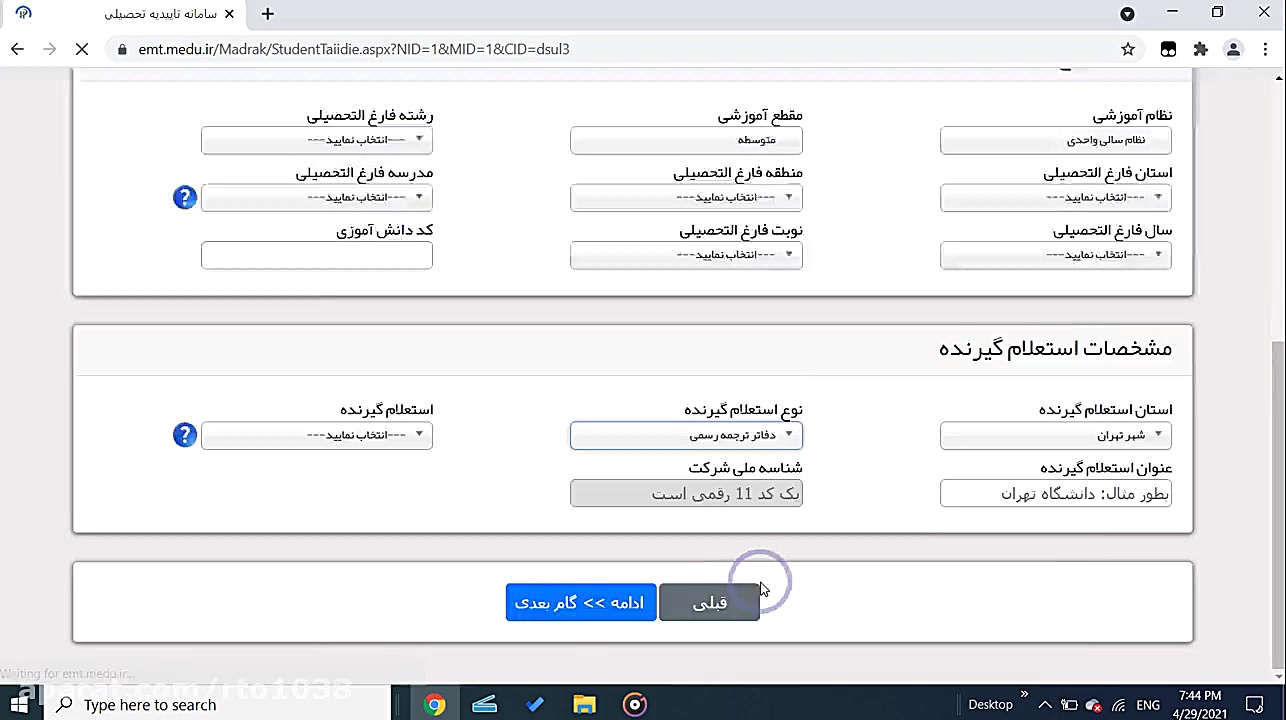Click the ENG language indicator in the tray
The width and height of the screenshot is (1286, 720).
click(1147, 704)
